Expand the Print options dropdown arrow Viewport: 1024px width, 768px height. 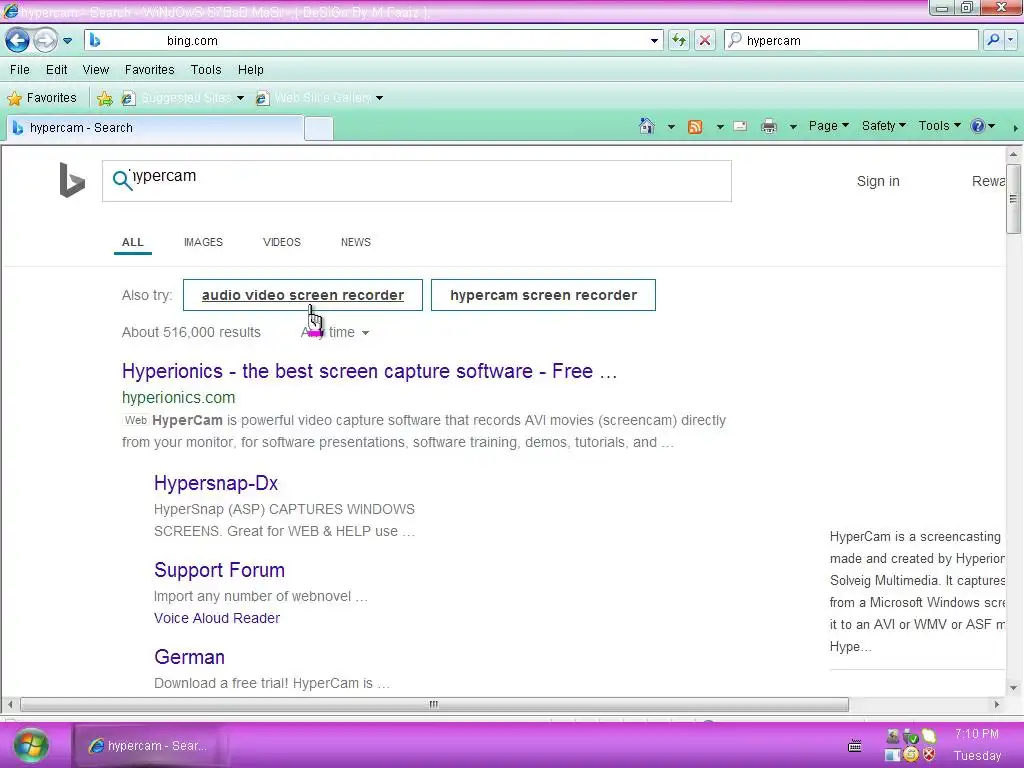(793, 127)
